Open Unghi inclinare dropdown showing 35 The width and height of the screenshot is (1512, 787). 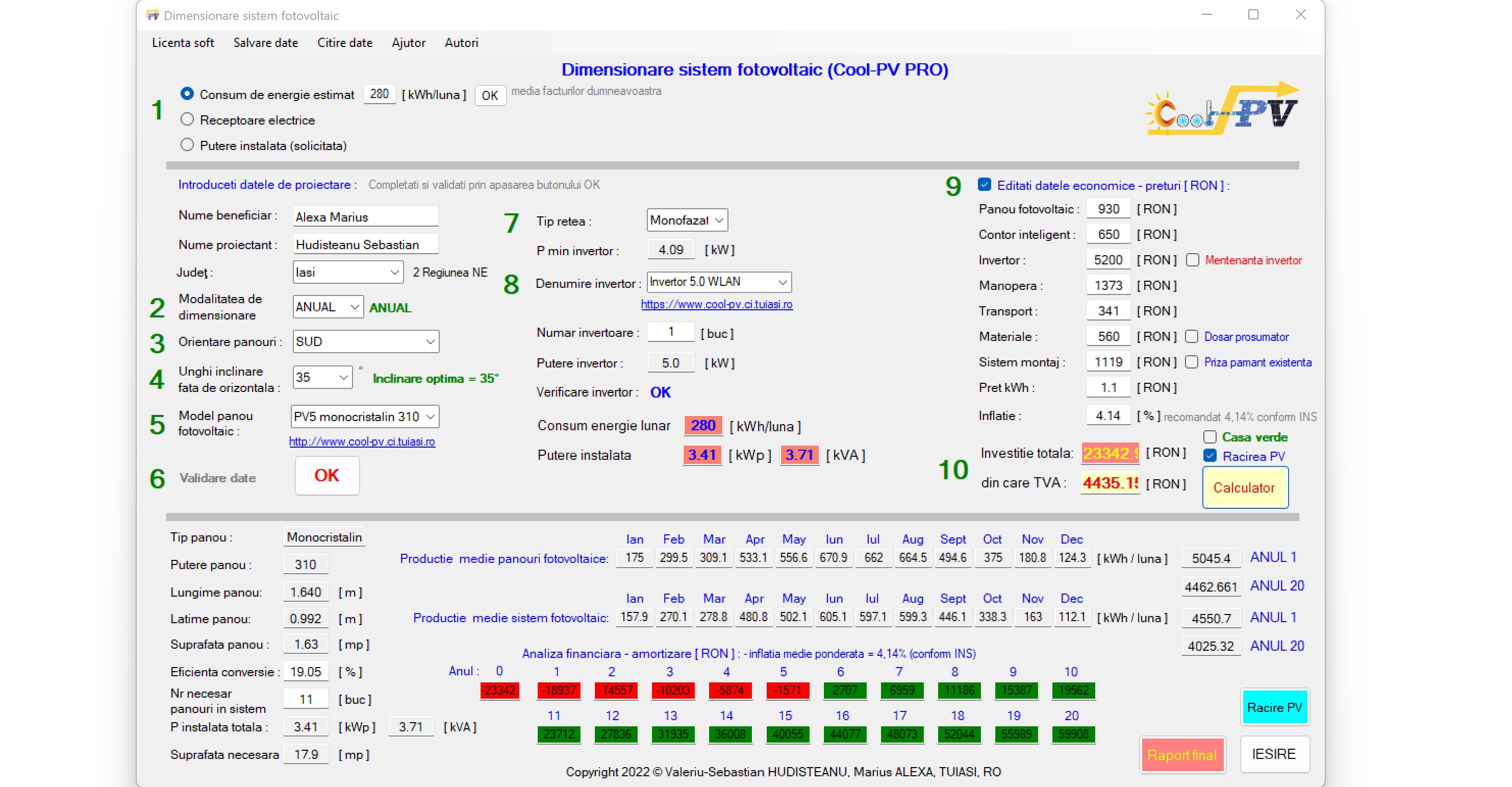[322, 377]
